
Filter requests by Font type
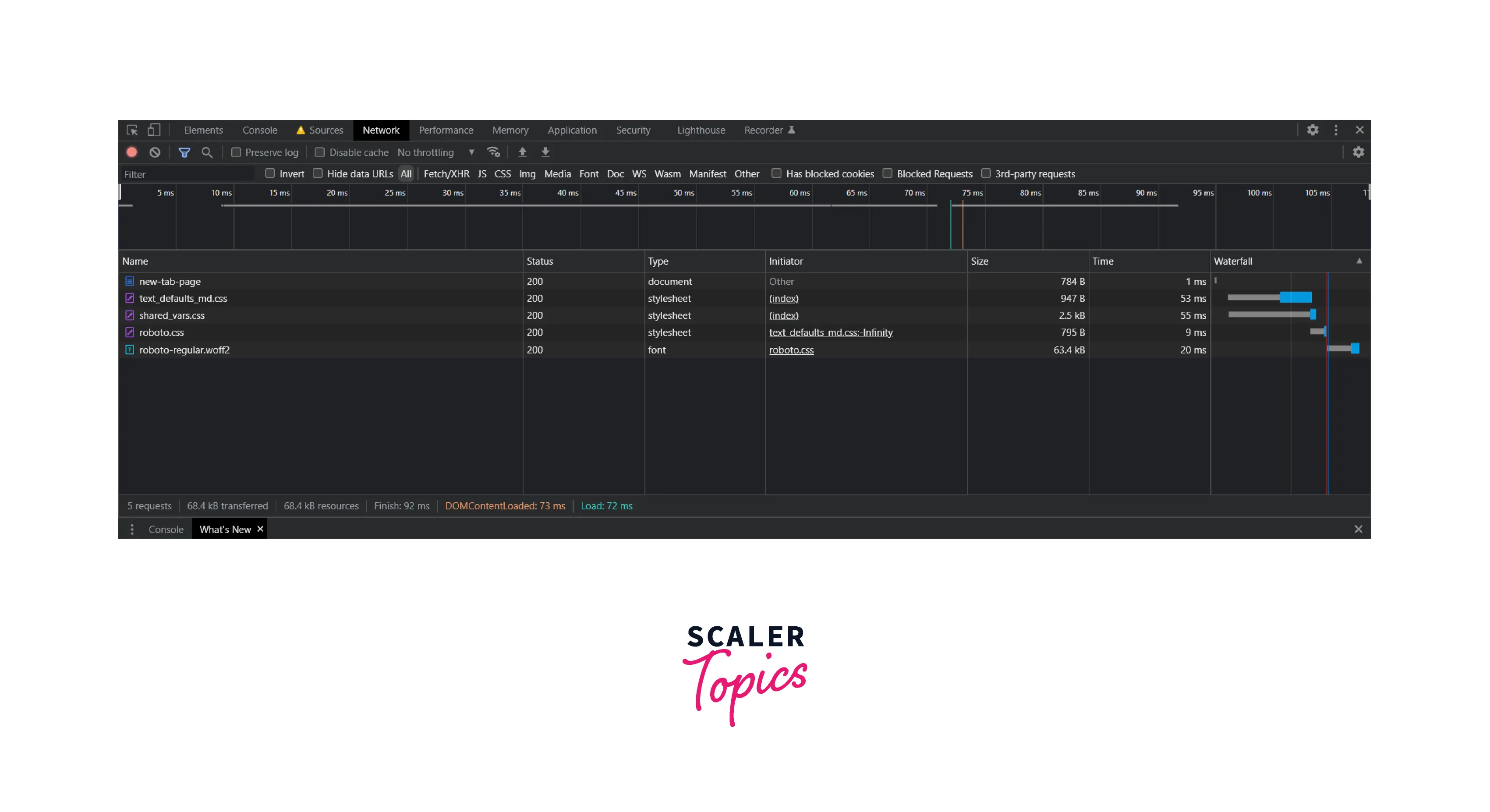tap(588, 173)
